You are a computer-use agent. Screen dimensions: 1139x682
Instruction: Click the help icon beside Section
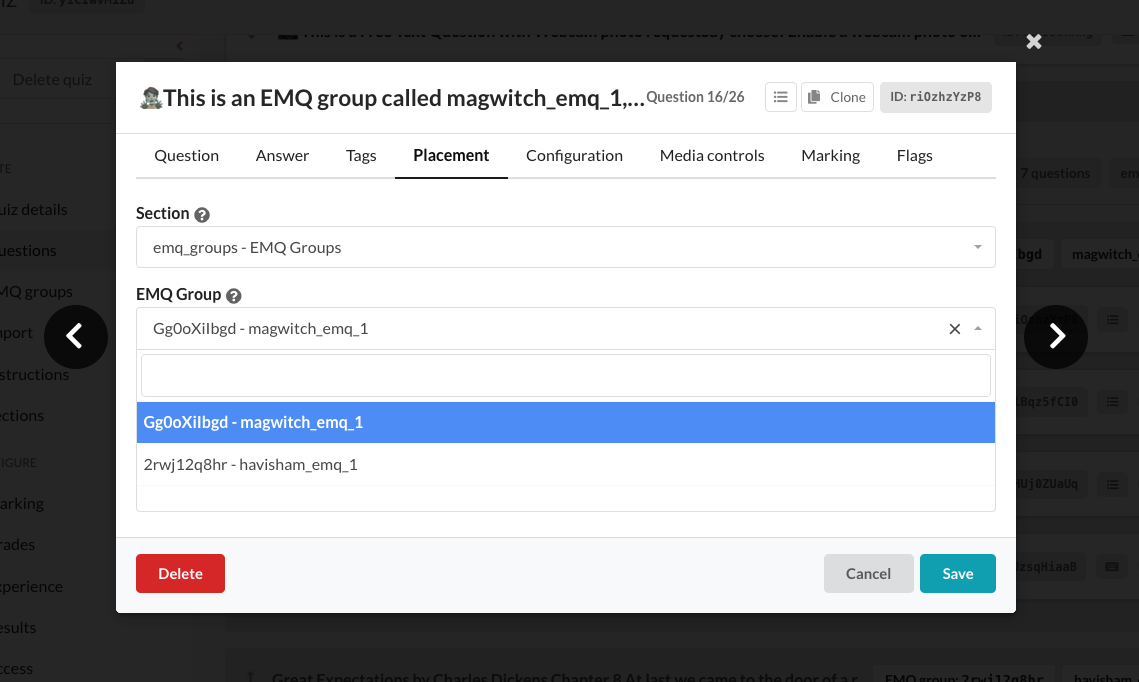(x=202, y=214)
